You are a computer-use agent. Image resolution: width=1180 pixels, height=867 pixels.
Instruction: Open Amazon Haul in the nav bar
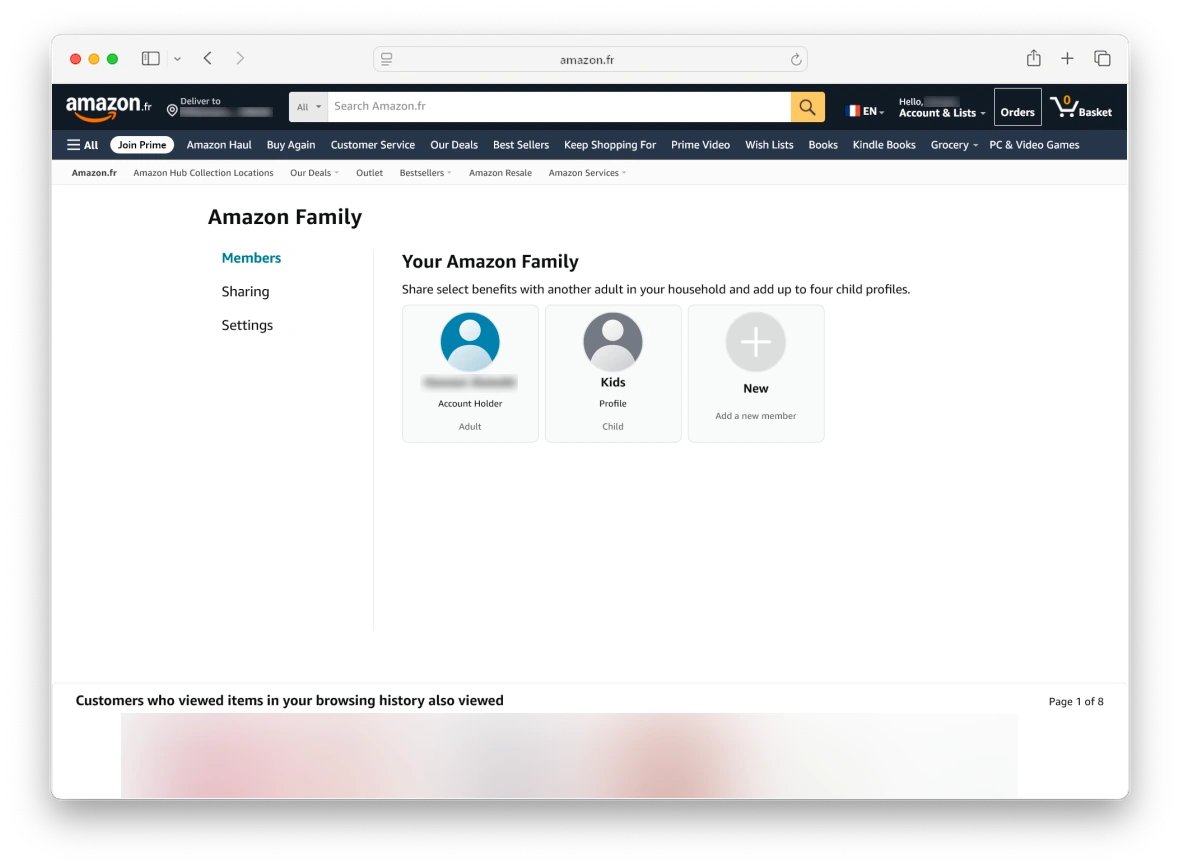(219, 144)
